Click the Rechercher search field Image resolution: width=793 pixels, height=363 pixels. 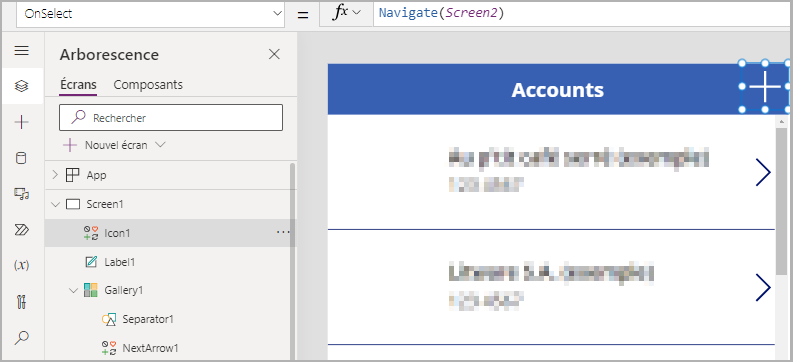click(x=171, y=118)
